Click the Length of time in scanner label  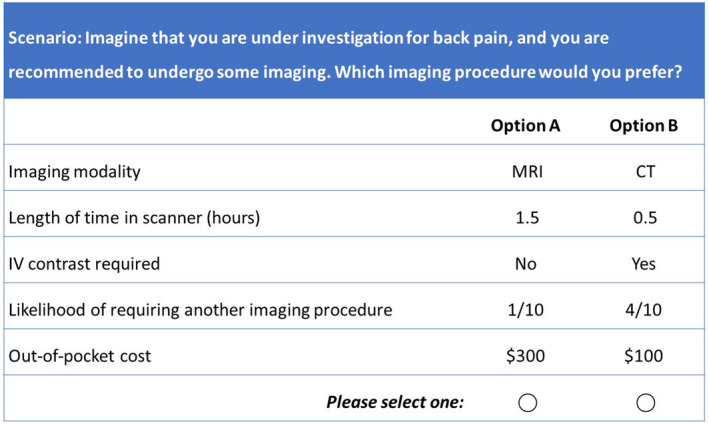point(134,218)
